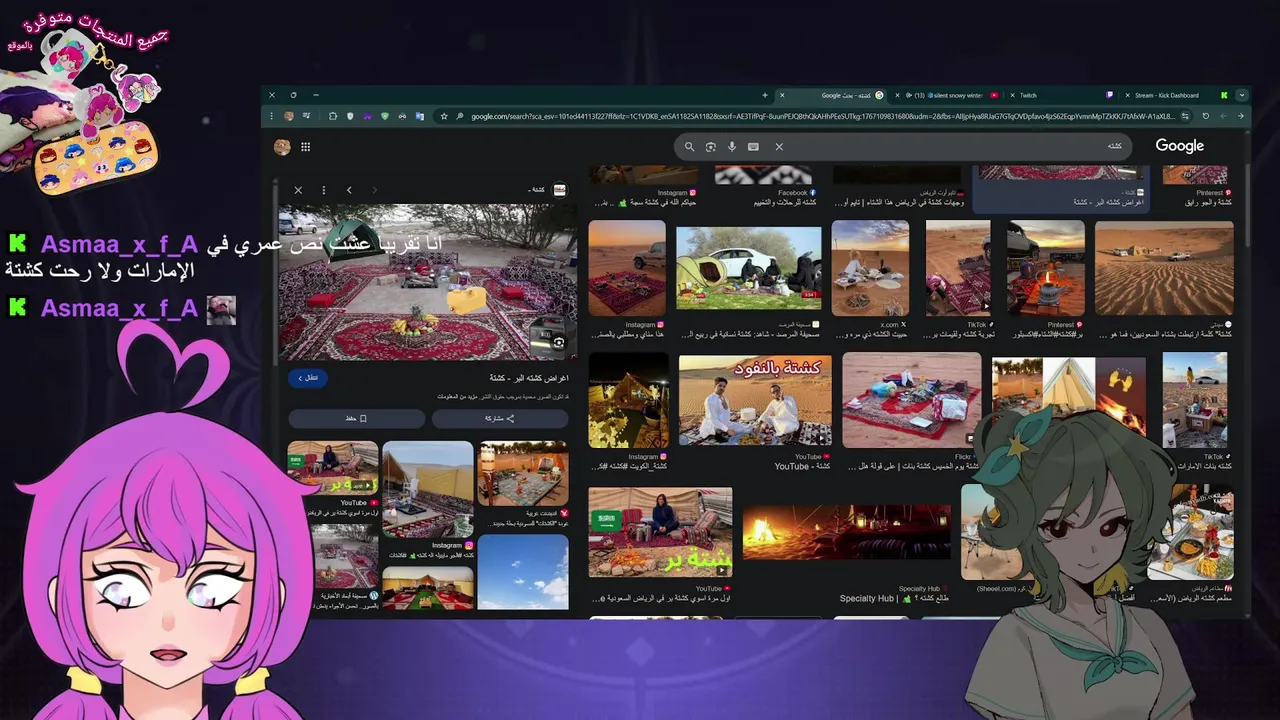Click the share button in preview
Image resolution: width=1280 pixels, height=720 pixels.
click(500, 418)
